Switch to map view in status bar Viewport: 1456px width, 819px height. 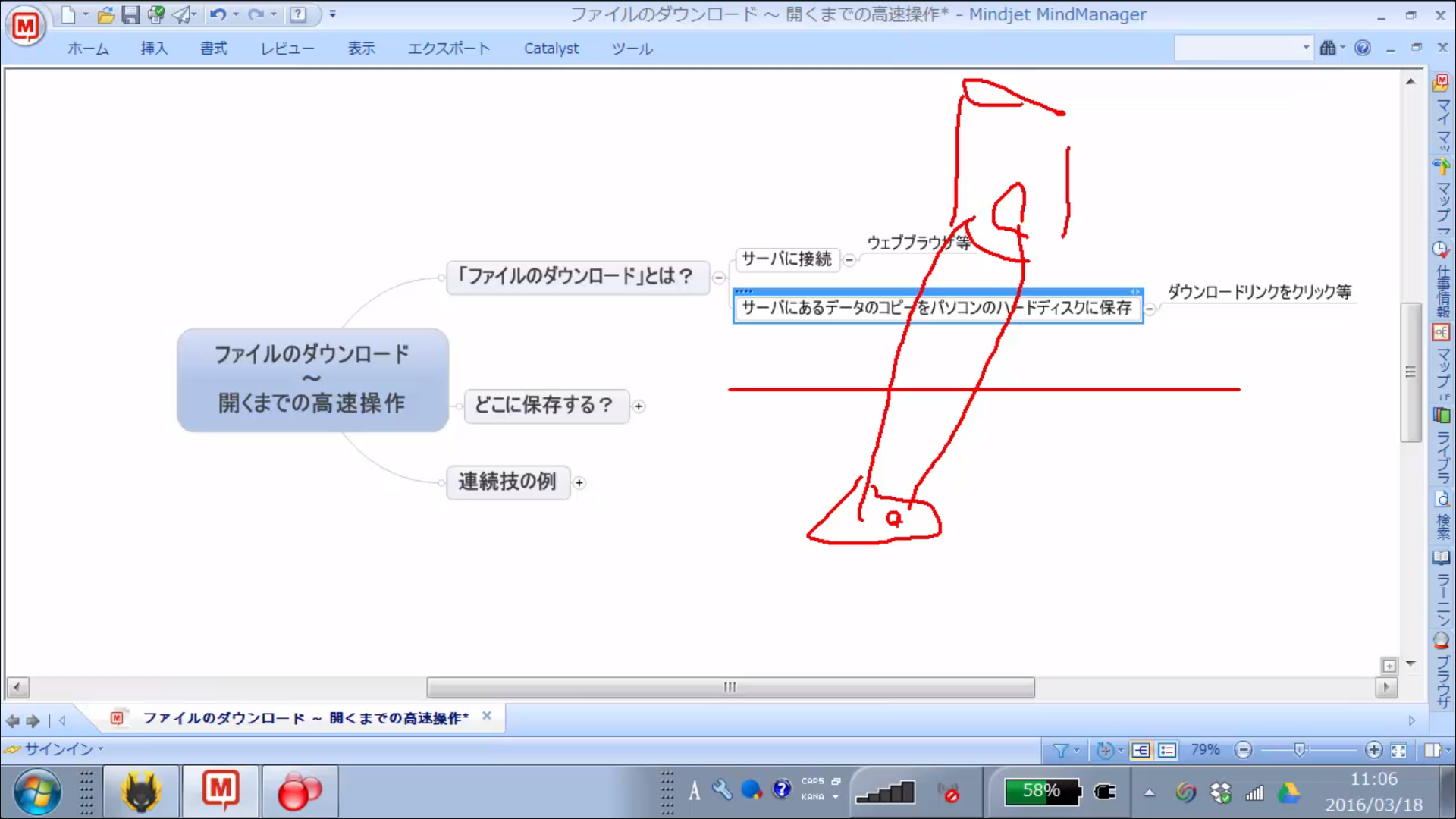(1141, 750)
